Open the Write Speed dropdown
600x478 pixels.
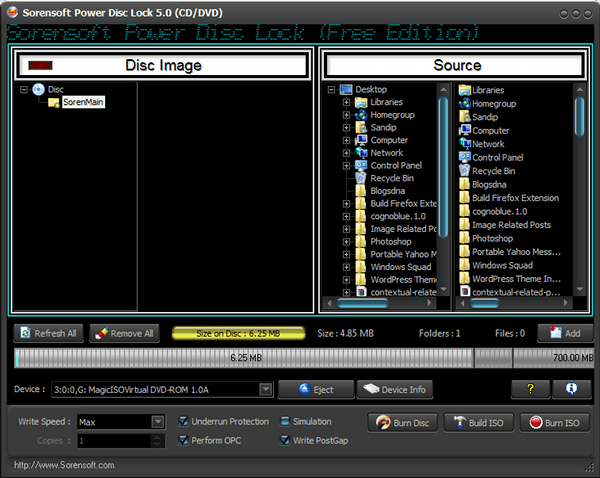click(x=157, y=422)
